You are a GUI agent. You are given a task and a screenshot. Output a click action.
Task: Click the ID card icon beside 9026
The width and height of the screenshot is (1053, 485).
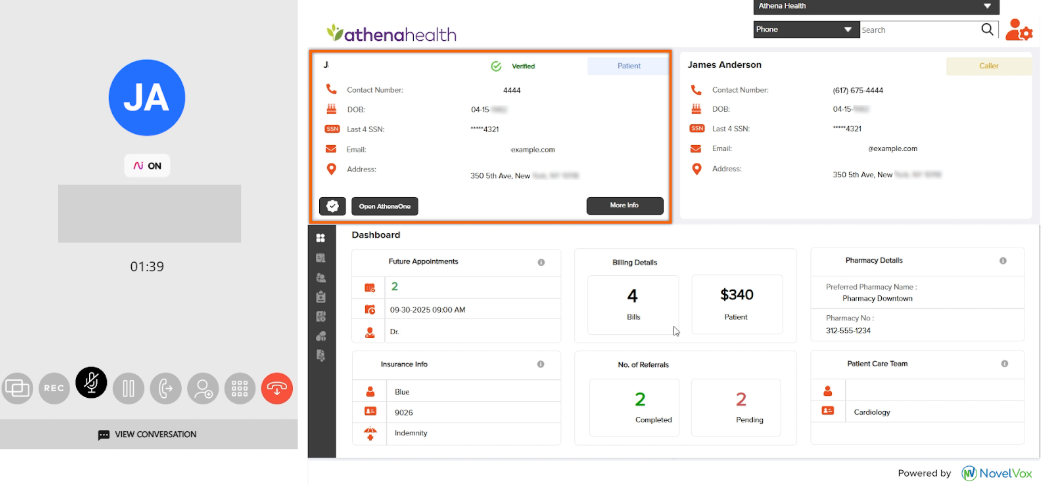click(369, 412)
